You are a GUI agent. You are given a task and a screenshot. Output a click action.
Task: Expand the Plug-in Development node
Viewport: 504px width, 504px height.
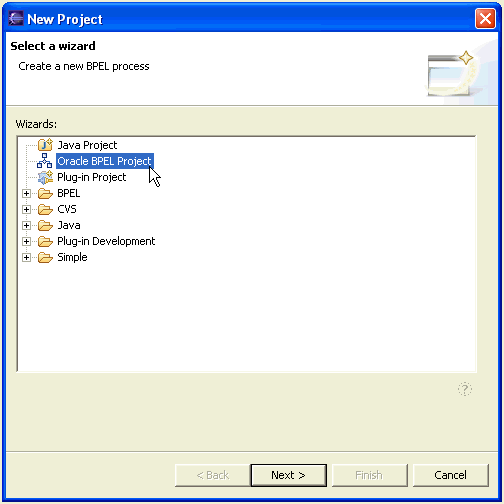point(26,241)
